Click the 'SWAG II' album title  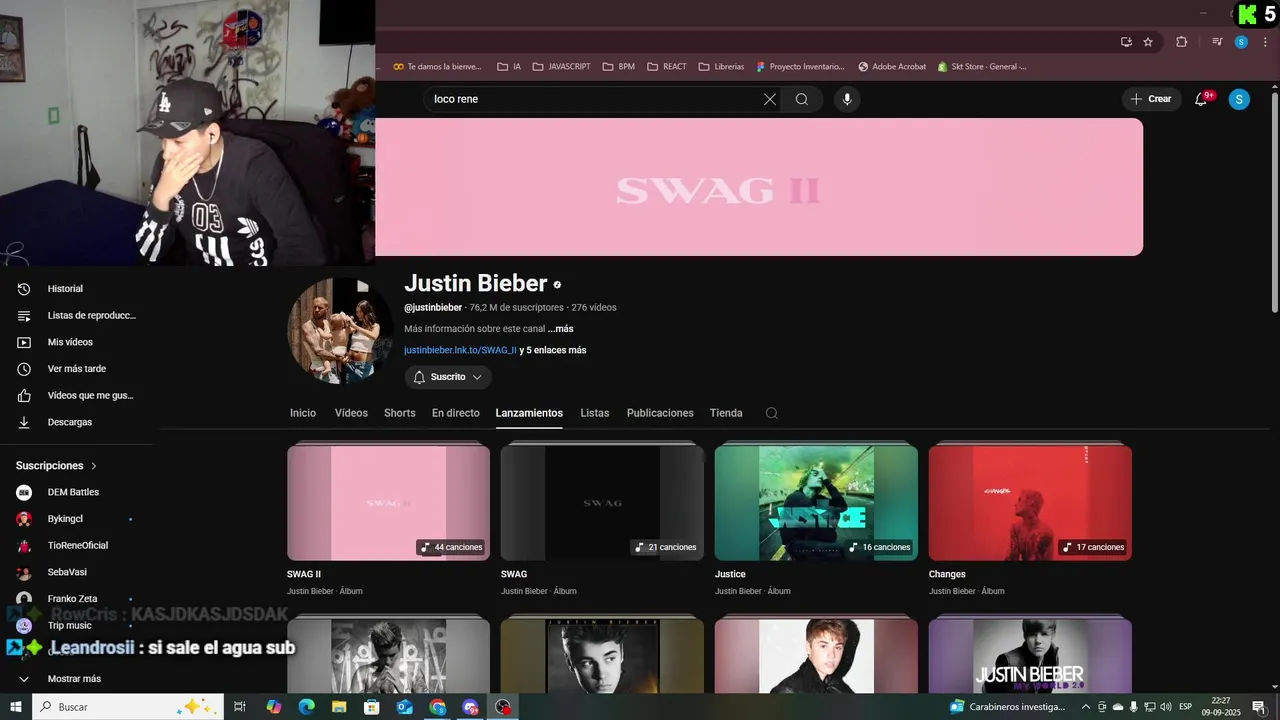(304, 574)
